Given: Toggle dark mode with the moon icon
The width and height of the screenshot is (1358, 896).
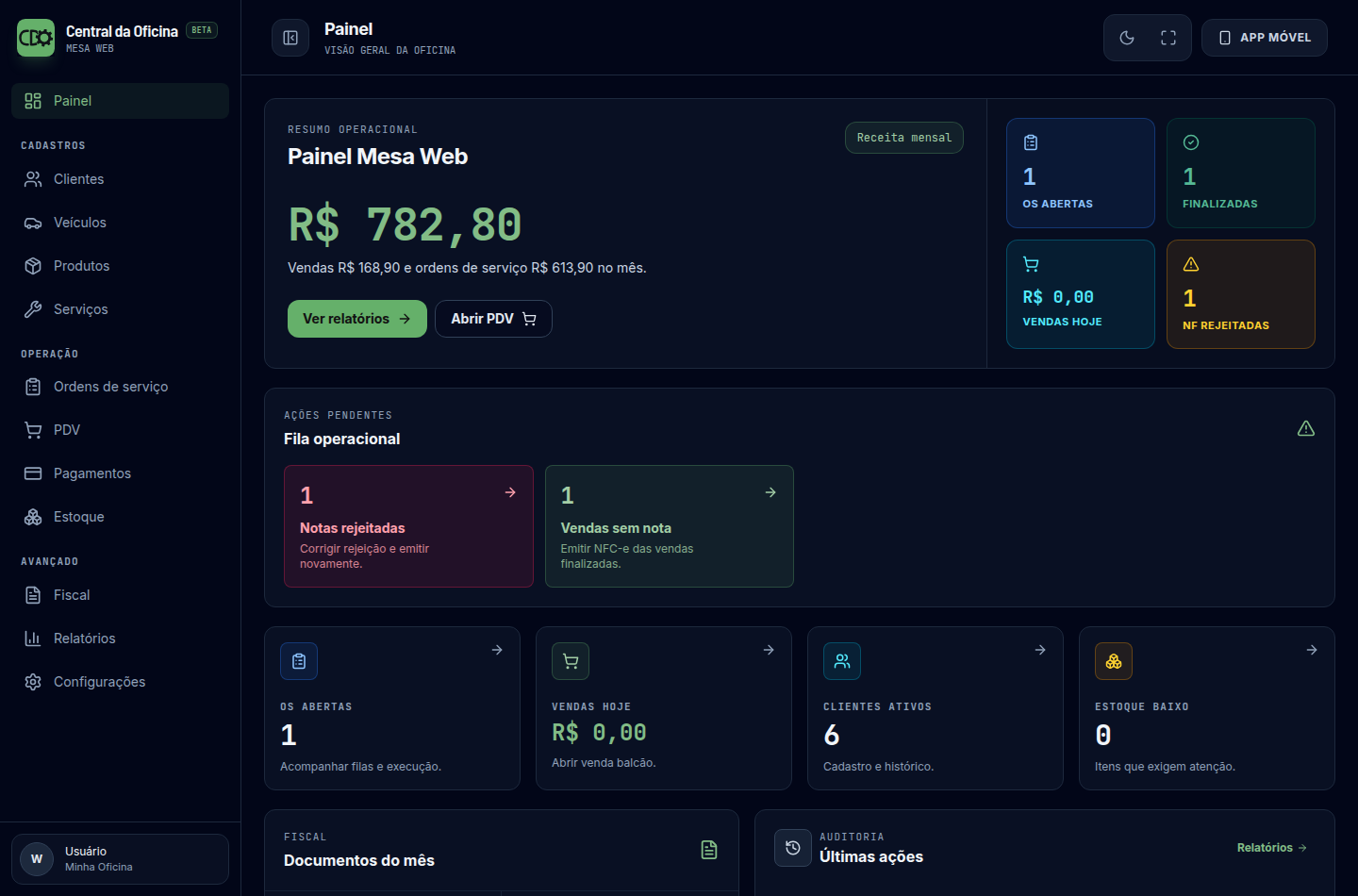Looking at the screenshot, I should (x=1127, y=38).
